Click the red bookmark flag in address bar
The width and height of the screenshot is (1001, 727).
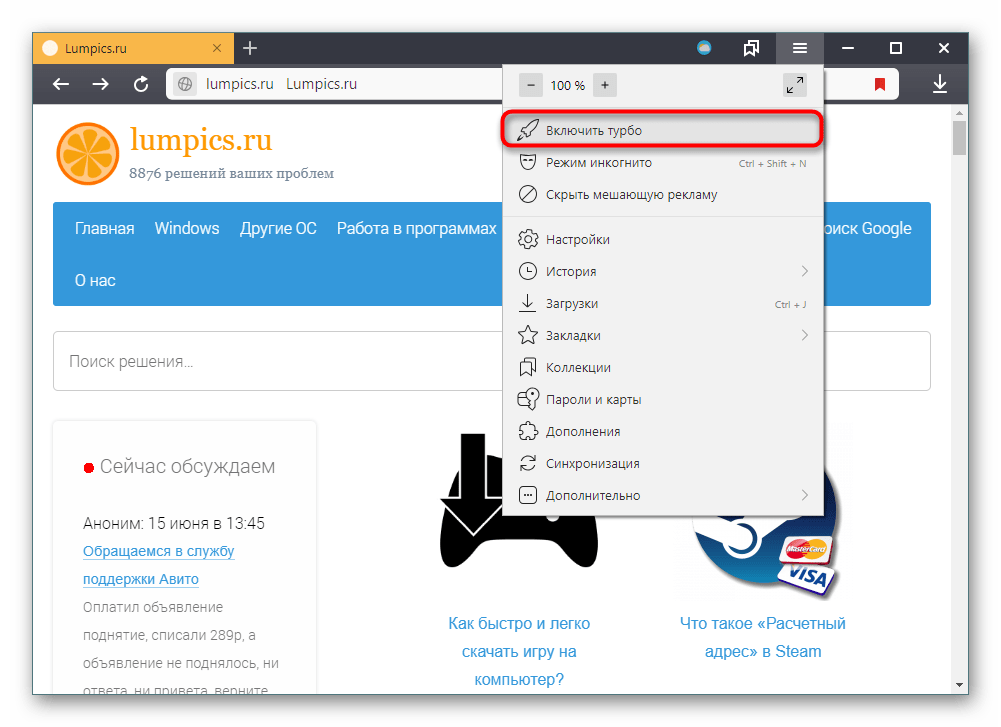pos(880,85)
